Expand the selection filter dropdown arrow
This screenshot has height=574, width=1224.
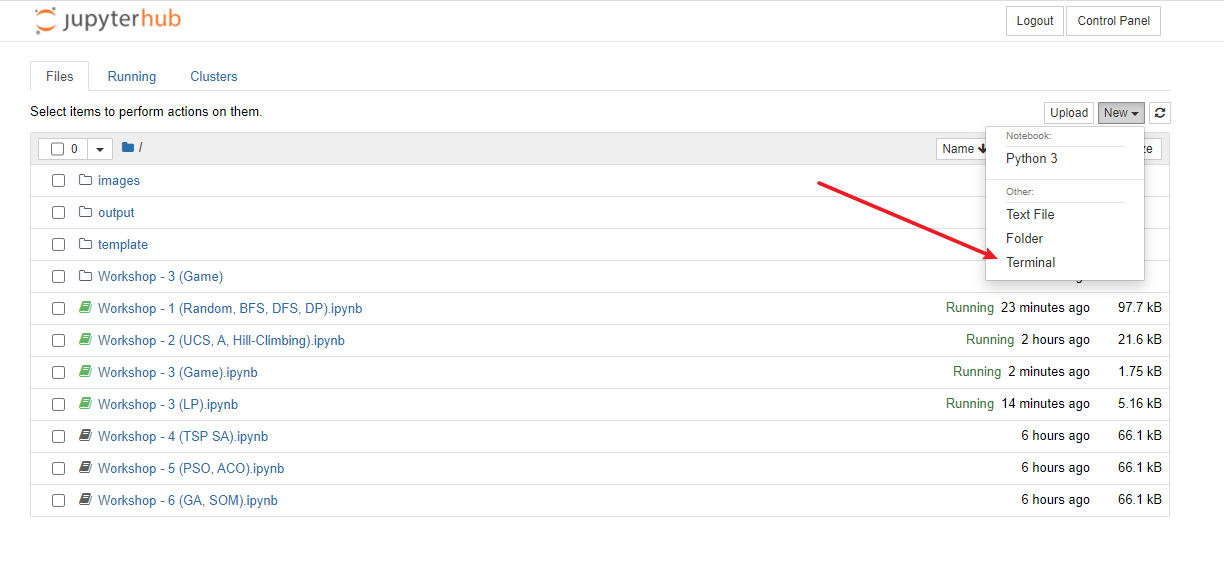[100, 149]
